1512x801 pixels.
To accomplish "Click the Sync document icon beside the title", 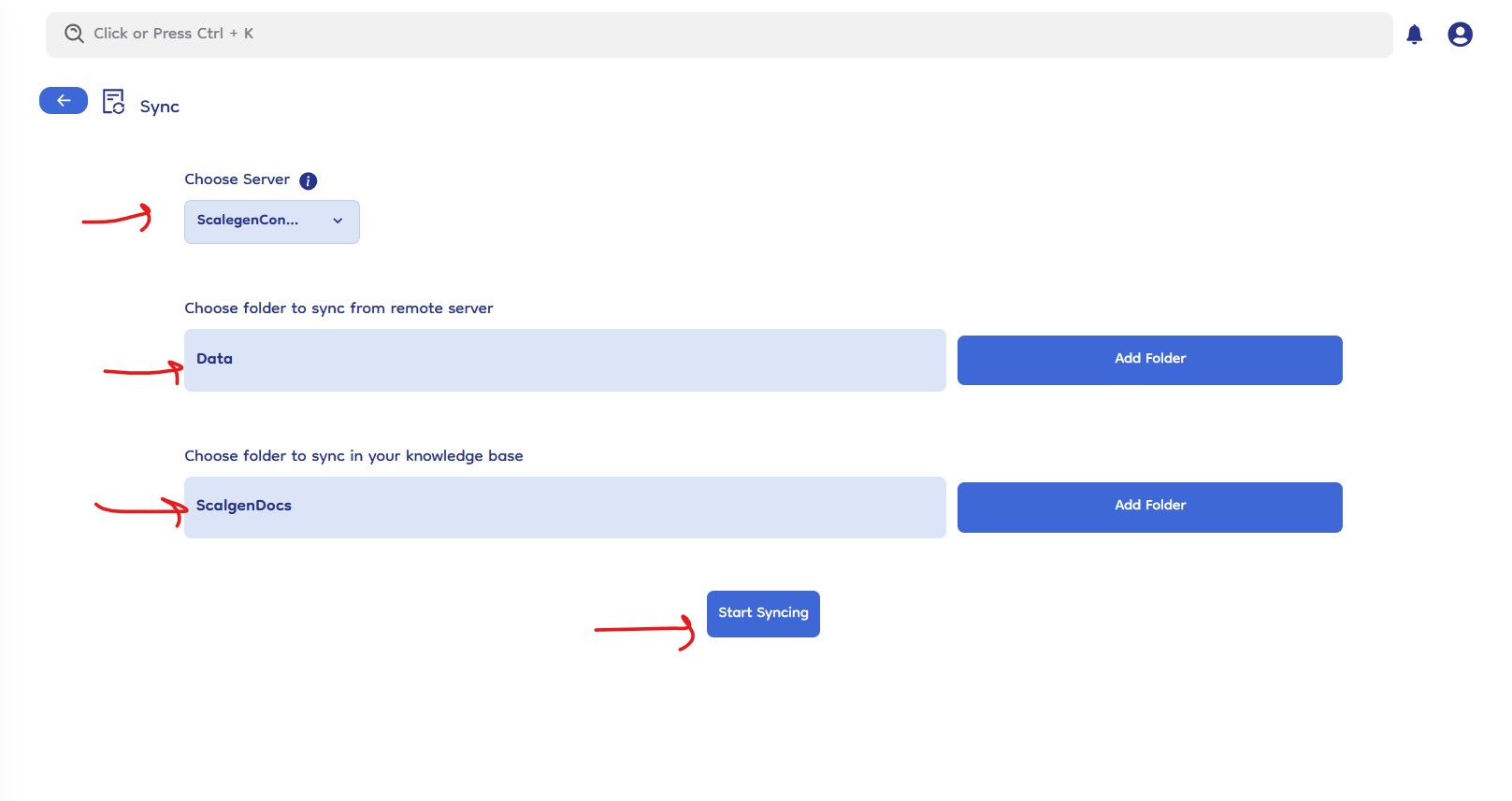I will pos(113,102).
